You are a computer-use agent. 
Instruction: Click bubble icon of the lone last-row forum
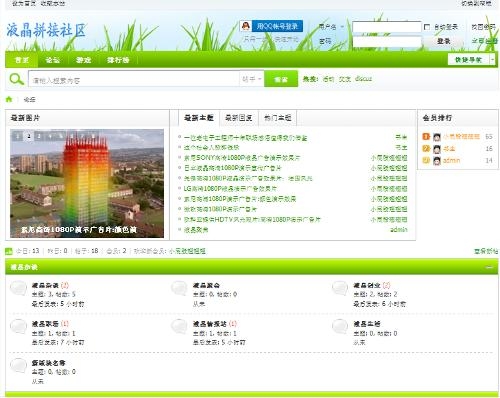click(x=18, y=366)
